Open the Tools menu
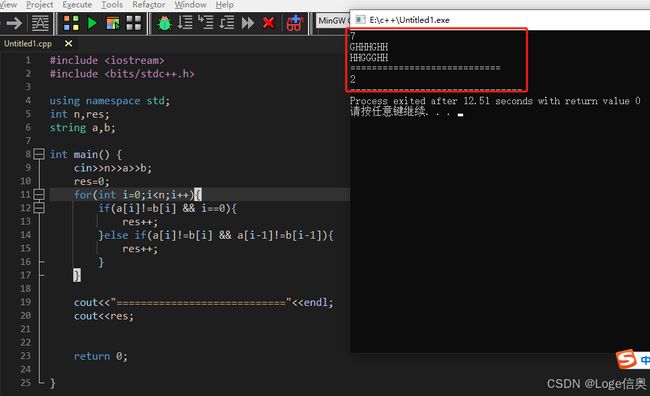Screen dimensions: 650x396 tap(112, 5)
